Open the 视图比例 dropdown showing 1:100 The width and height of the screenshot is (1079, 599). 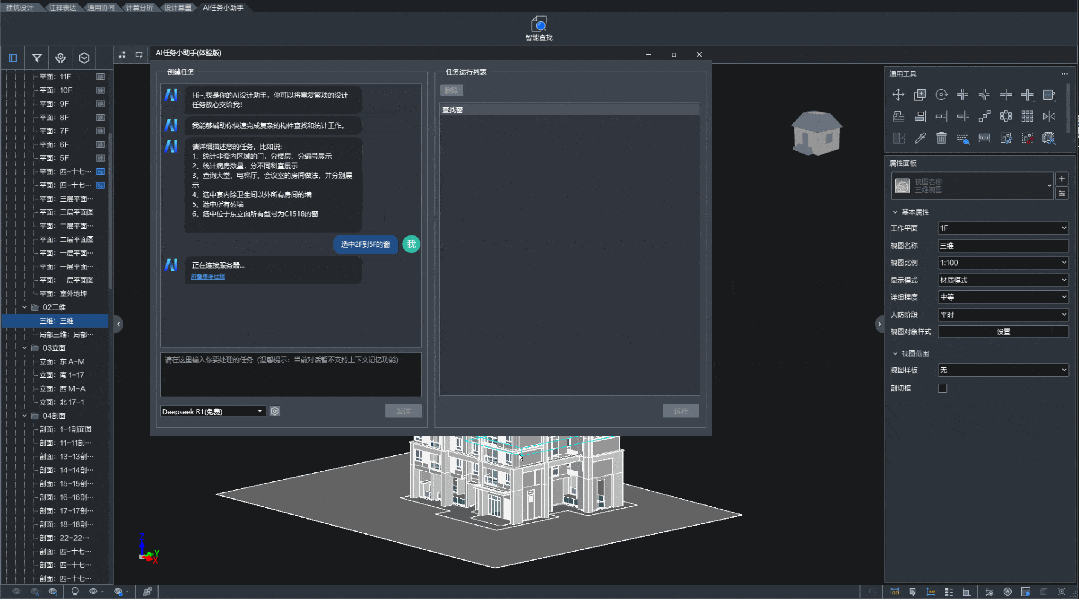click(1003, 263)
